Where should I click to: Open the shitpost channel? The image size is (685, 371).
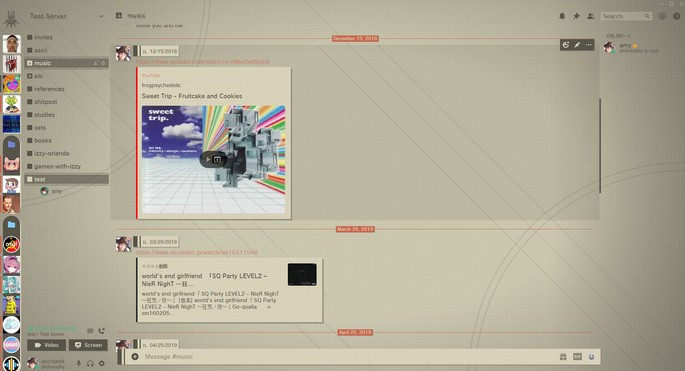66,102
